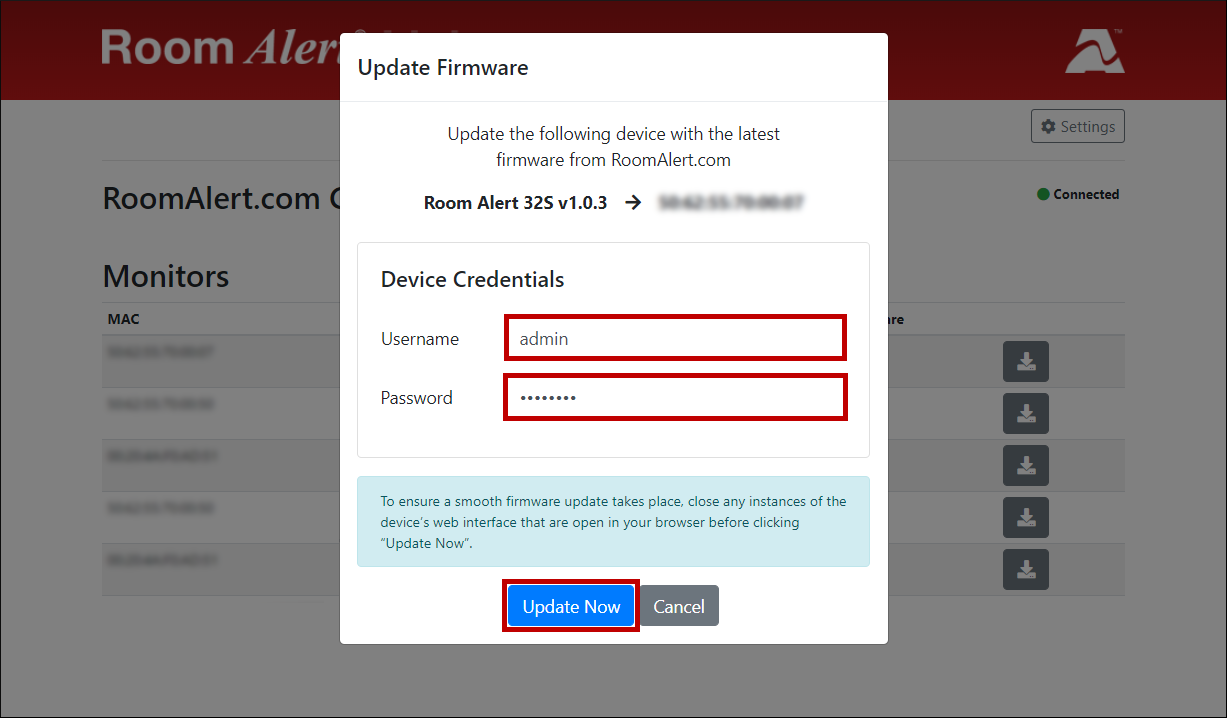Click the blue firmware update notice box
Image resolution: width=1227 pixels, height=718 pixels.
click(x=614, y=522)
